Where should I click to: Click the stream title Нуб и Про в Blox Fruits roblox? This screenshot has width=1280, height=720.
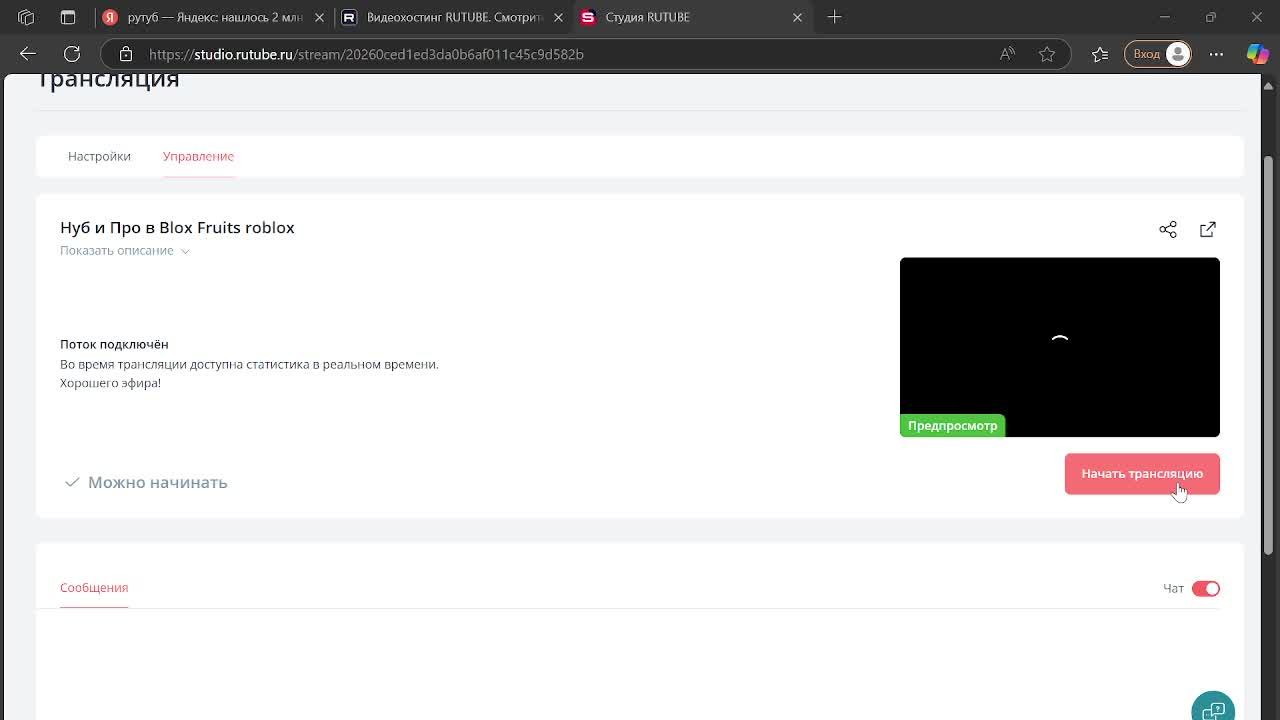click(177, 227)
